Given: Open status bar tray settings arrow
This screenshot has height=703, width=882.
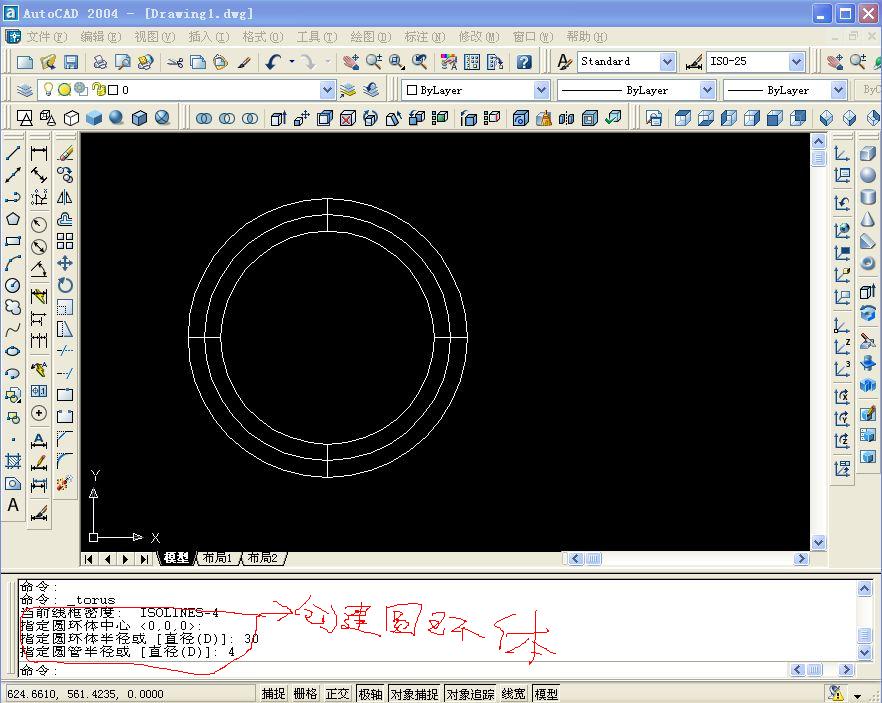Looking at the screenshot, I should click(857, 695).
